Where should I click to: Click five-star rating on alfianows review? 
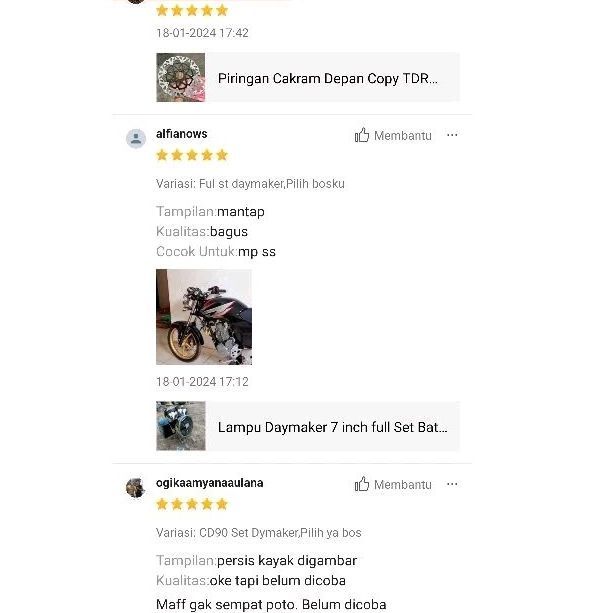192,155
